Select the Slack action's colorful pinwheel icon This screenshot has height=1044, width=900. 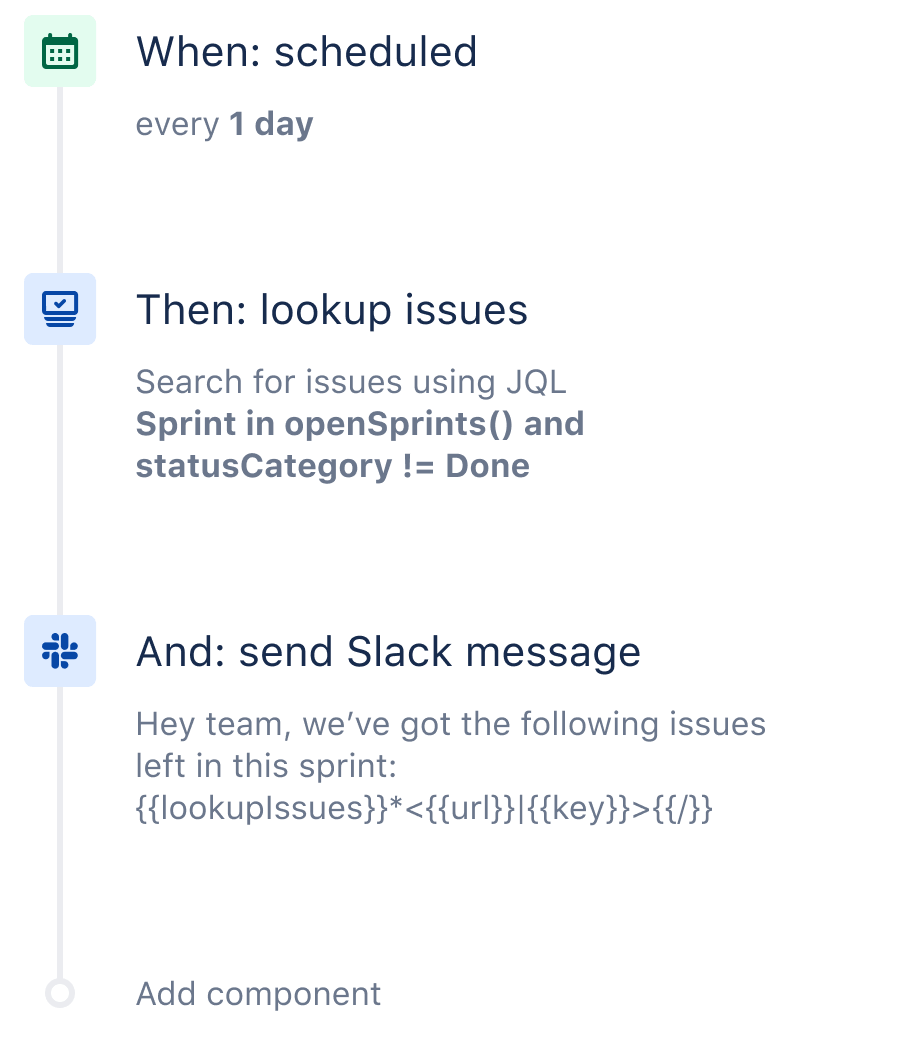click(x=60, y=651)
